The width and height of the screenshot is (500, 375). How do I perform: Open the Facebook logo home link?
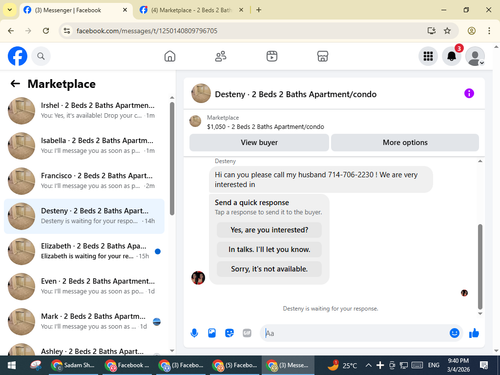17,56
